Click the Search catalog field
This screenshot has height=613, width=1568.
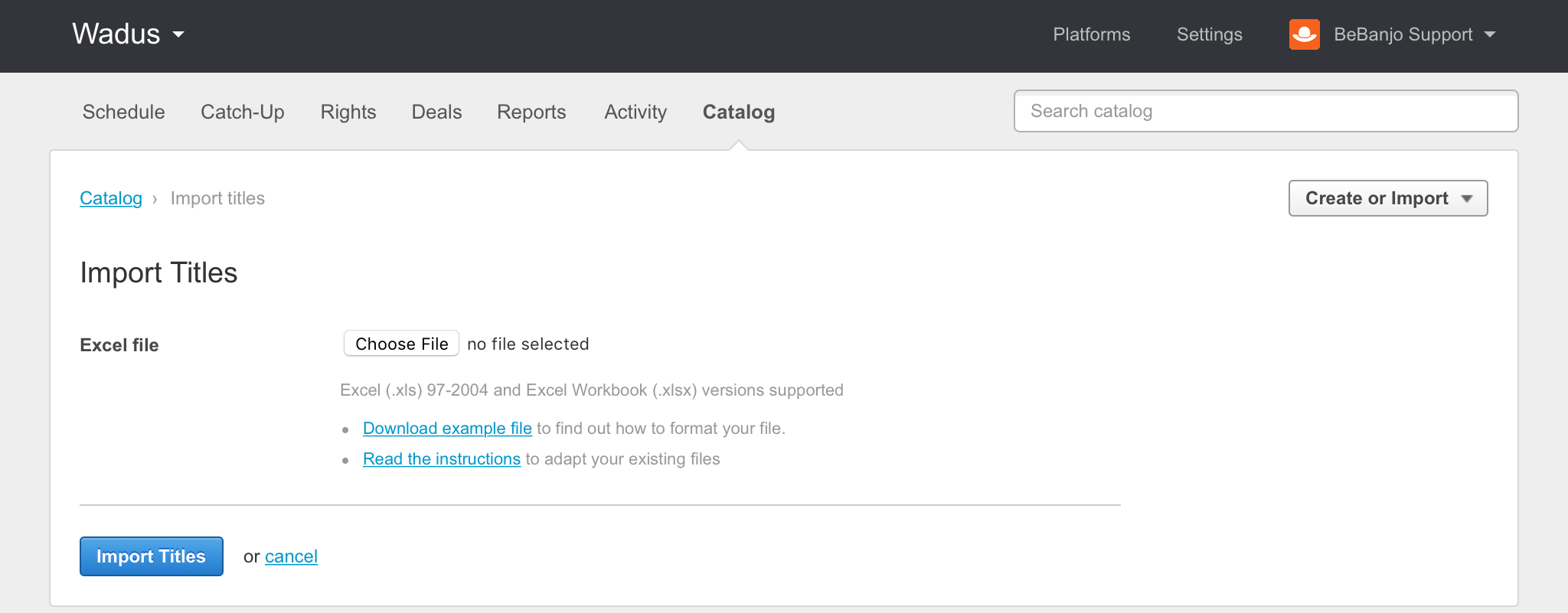click(1265, 111)
